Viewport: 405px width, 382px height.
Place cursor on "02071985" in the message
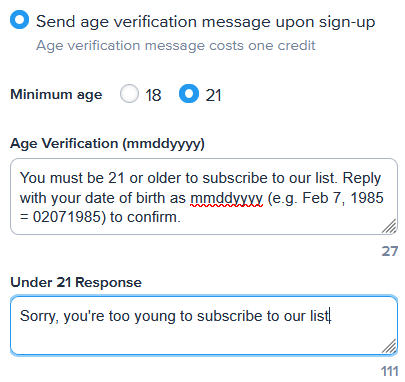coord(69,217)
